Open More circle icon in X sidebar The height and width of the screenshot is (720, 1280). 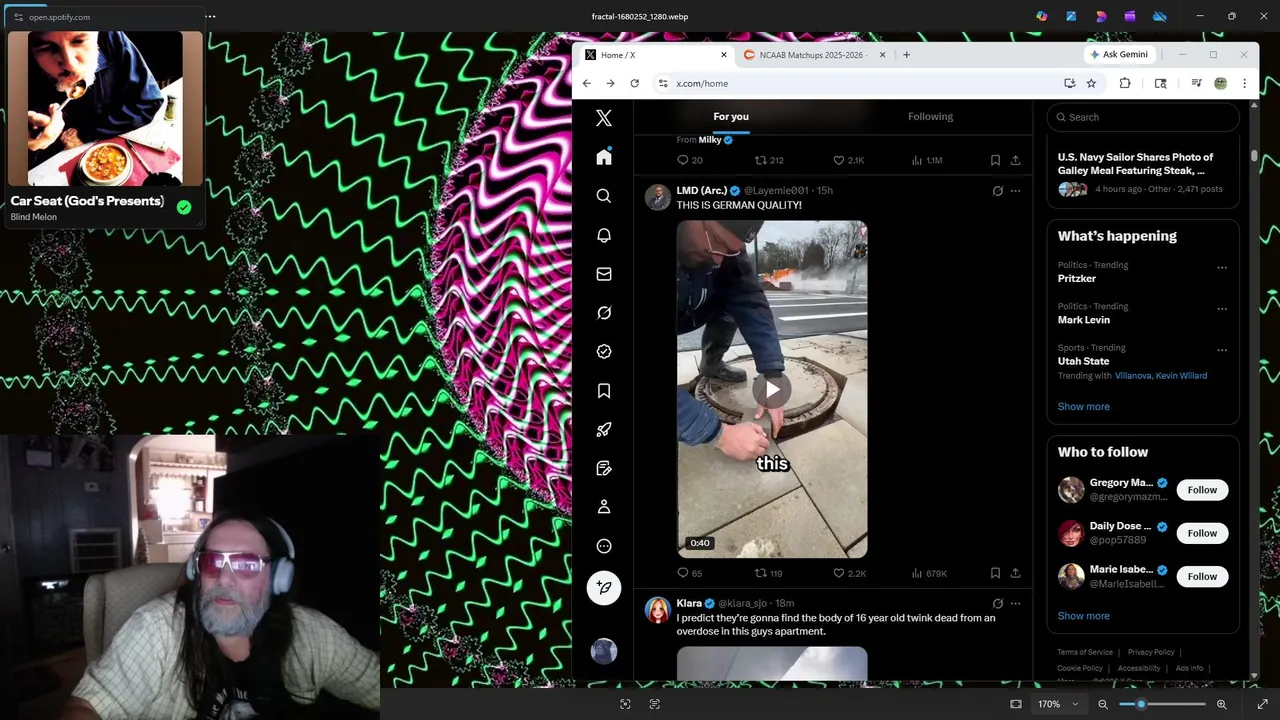(604, 546)
